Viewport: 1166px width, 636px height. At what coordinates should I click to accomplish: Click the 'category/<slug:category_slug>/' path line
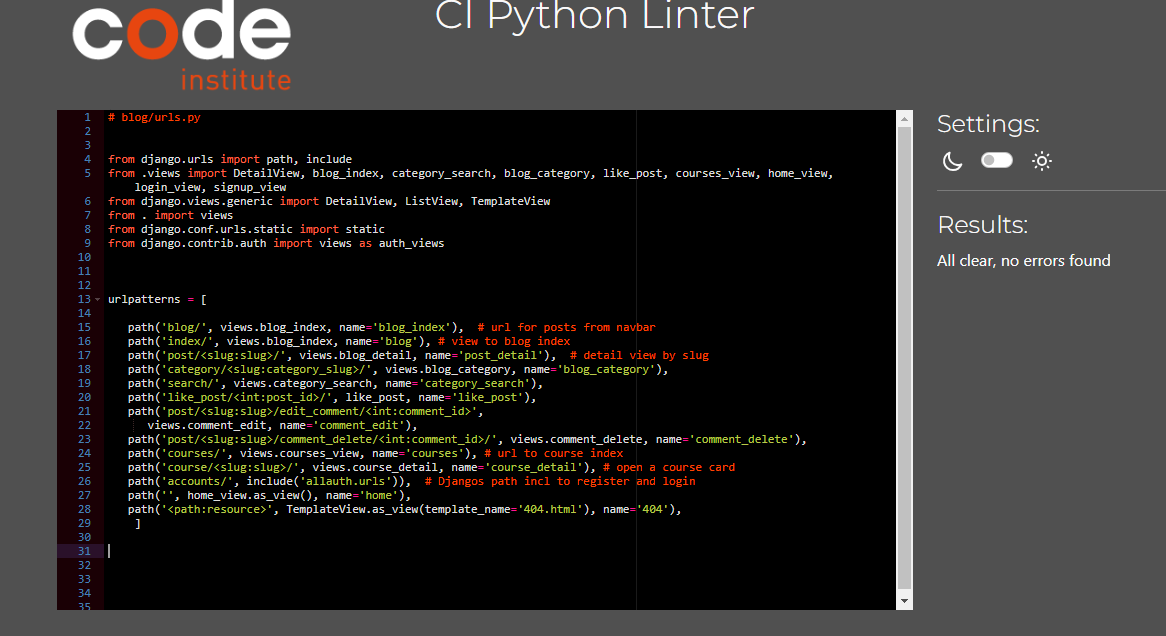[x=398, y=370]
